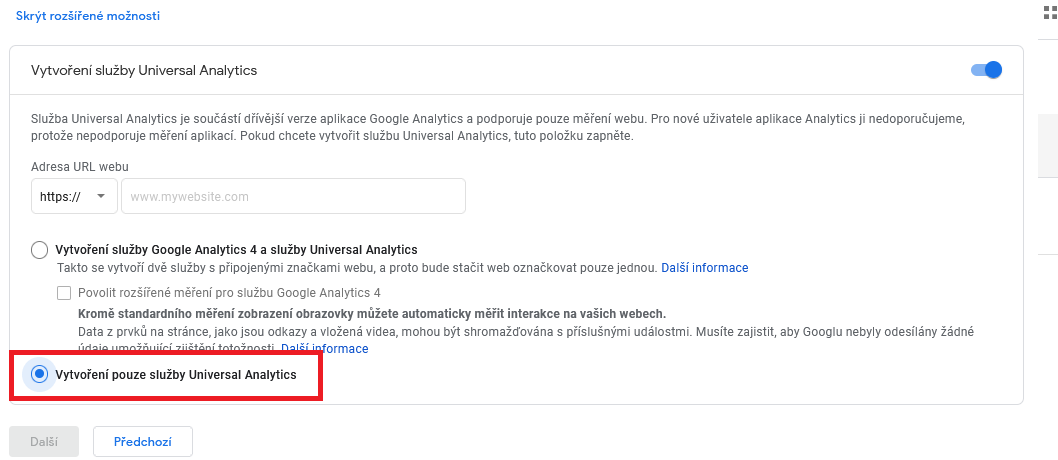Select Google Analytics 4 and Universal Analytics radio
This screenshot has height=460, width=1058.
tap(39, 250)
